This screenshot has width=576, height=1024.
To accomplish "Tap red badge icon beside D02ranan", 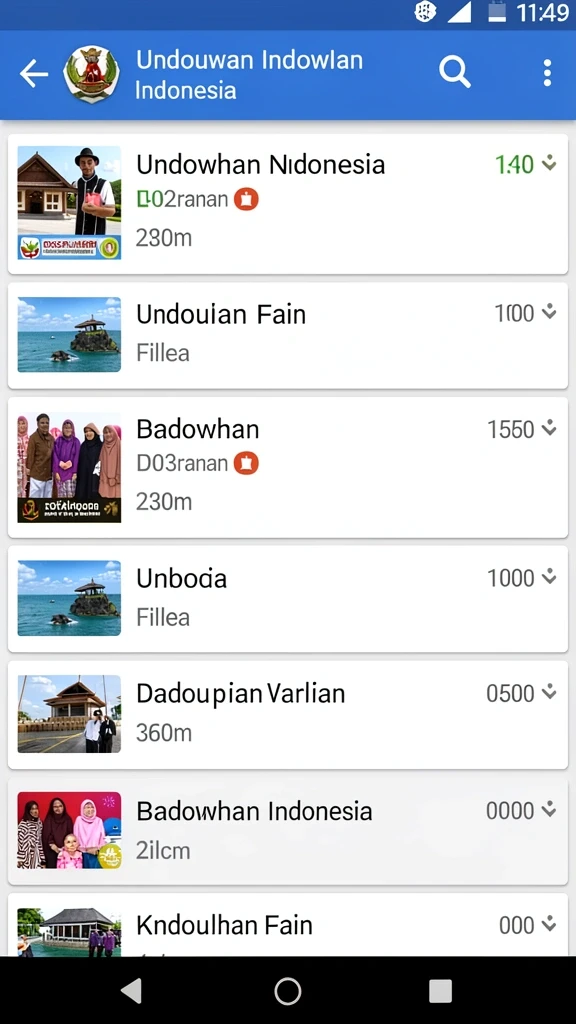I will (246, 199).
